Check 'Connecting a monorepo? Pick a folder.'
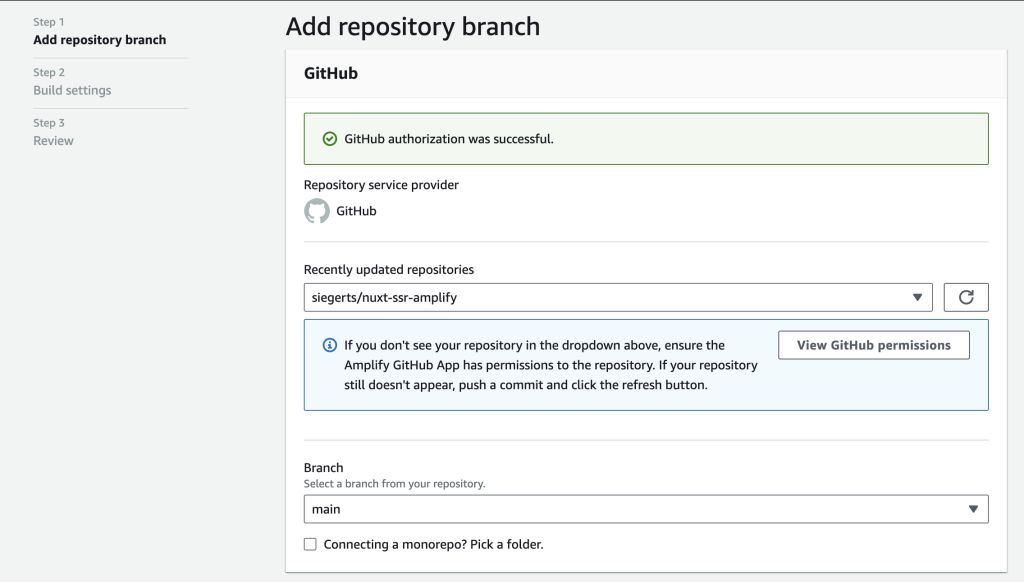 [310, 544]
